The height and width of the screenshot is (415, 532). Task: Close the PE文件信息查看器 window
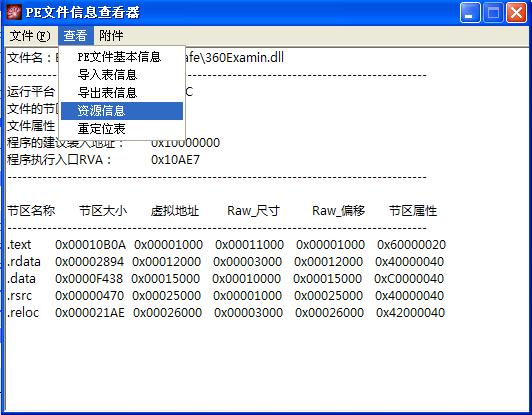(x=516, y=13)
